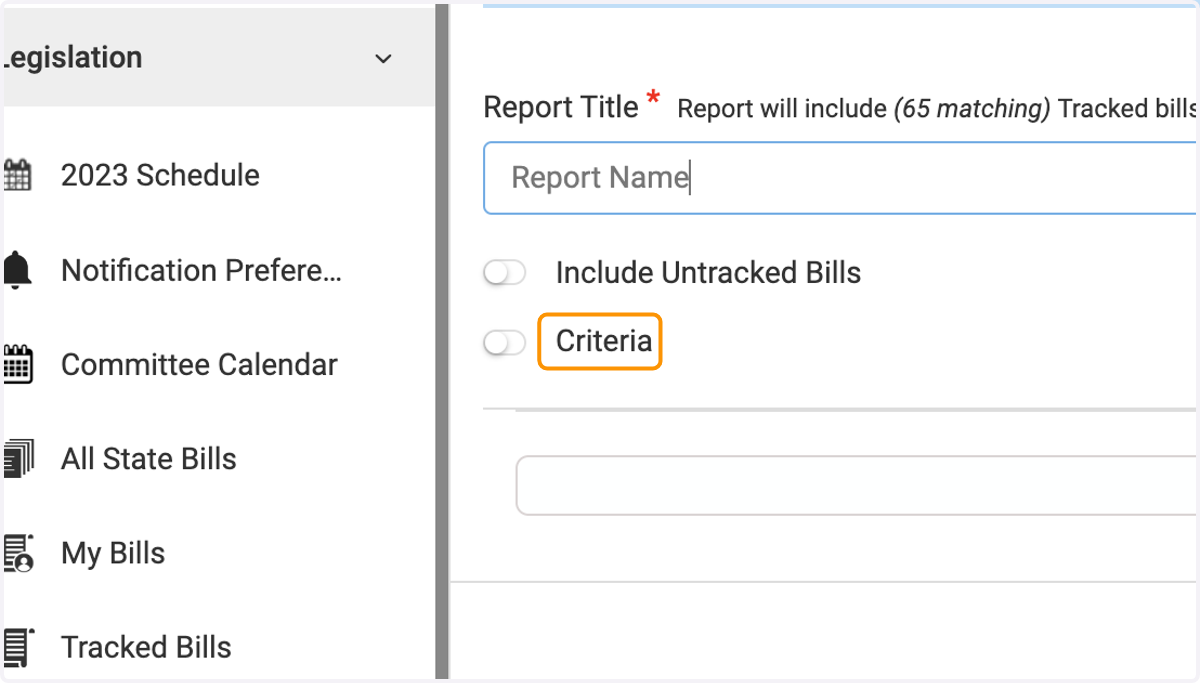
Task: Click the Tracked Bills icon
Action: [x=18, y=647]
